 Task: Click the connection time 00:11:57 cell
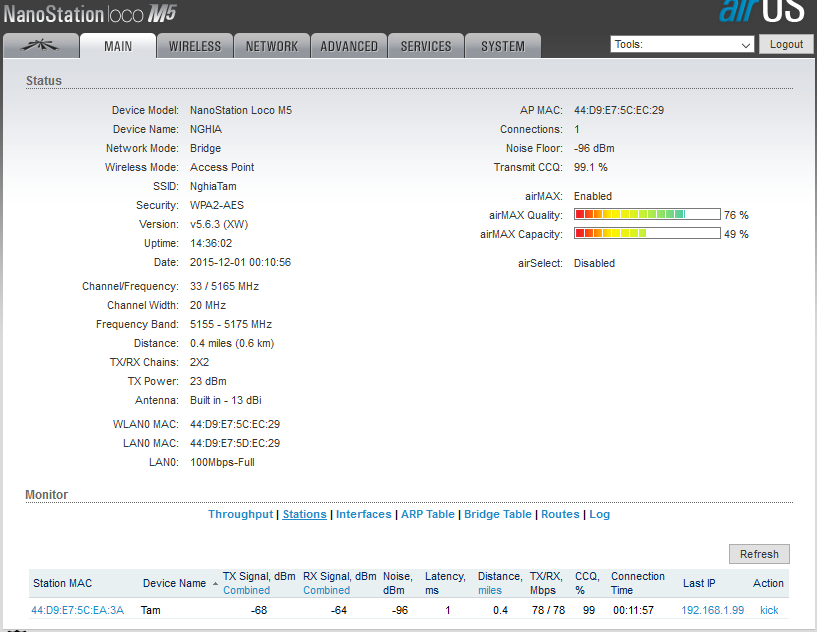[x=633, y=610]
